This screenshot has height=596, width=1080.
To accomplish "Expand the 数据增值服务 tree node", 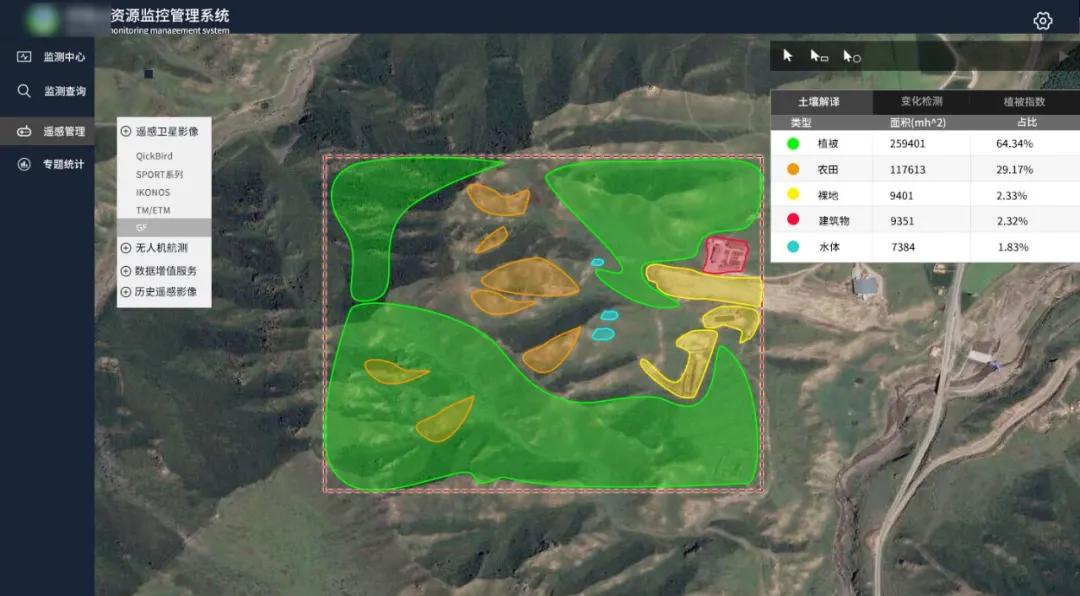I will 126,271.
